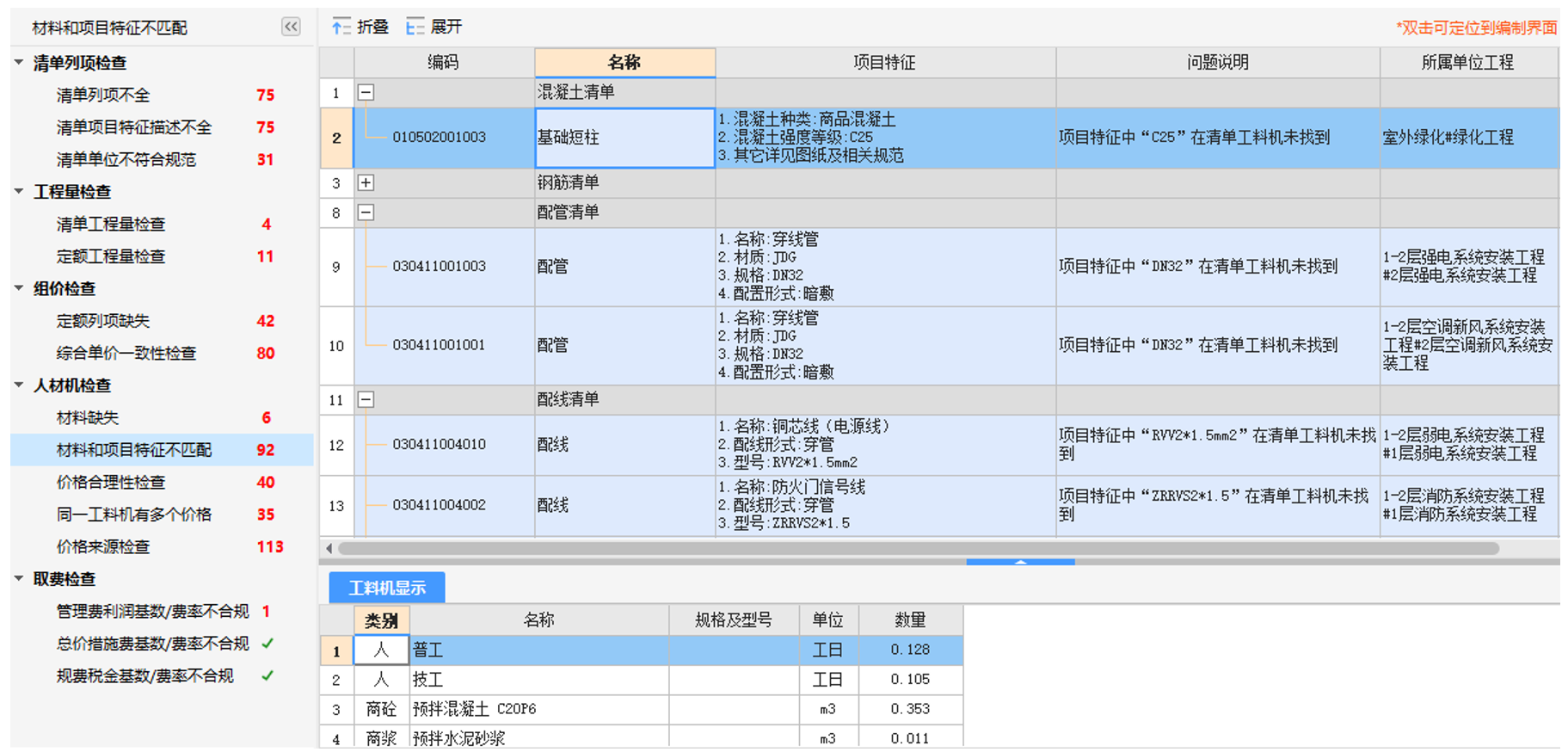
Task: Collapse the 工程量检查 tree section
Action: point(19,191)
